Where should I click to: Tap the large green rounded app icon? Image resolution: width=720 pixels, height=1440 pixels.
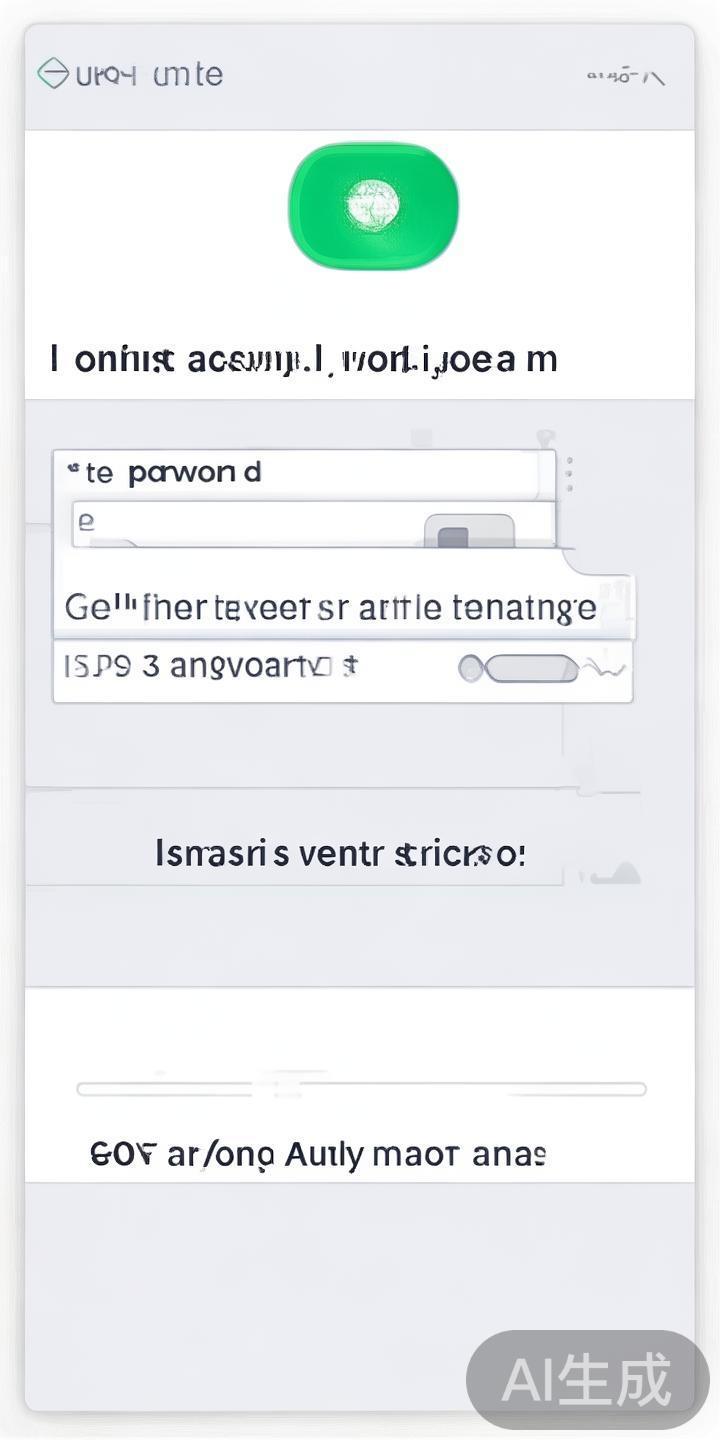click(x=373, y=206)
